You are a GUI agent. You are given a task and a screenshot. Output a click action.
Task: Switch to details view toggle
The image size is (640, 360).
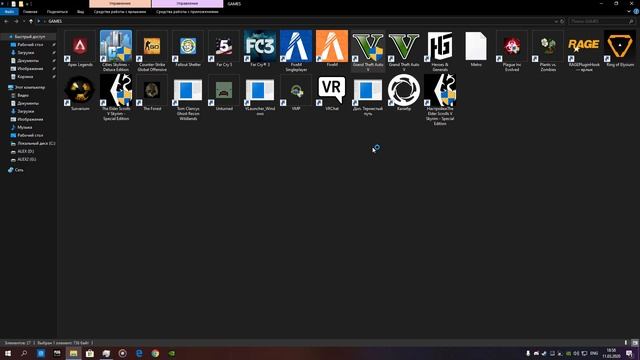point(626,343)
